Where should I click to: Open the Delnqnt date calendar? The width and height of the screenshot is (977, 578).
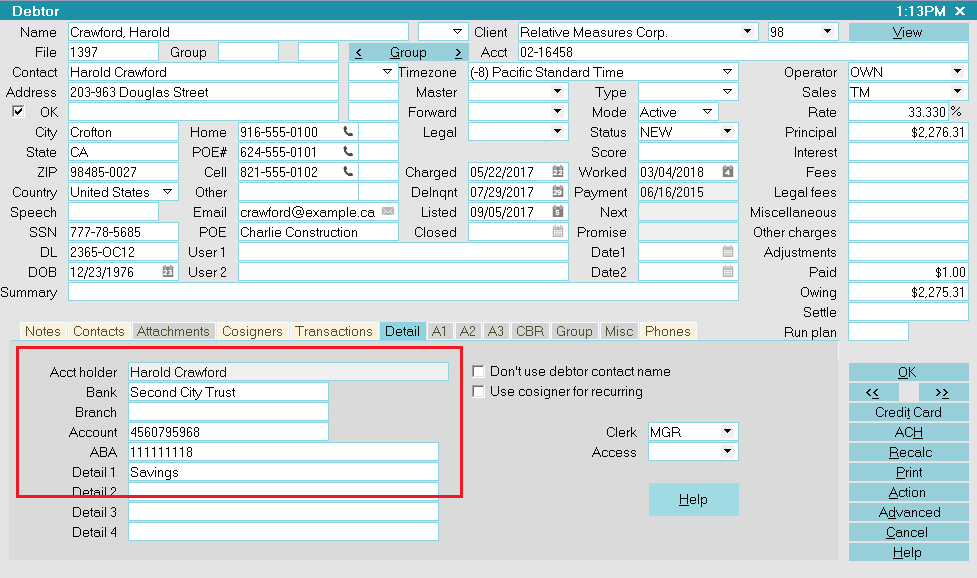558,192
